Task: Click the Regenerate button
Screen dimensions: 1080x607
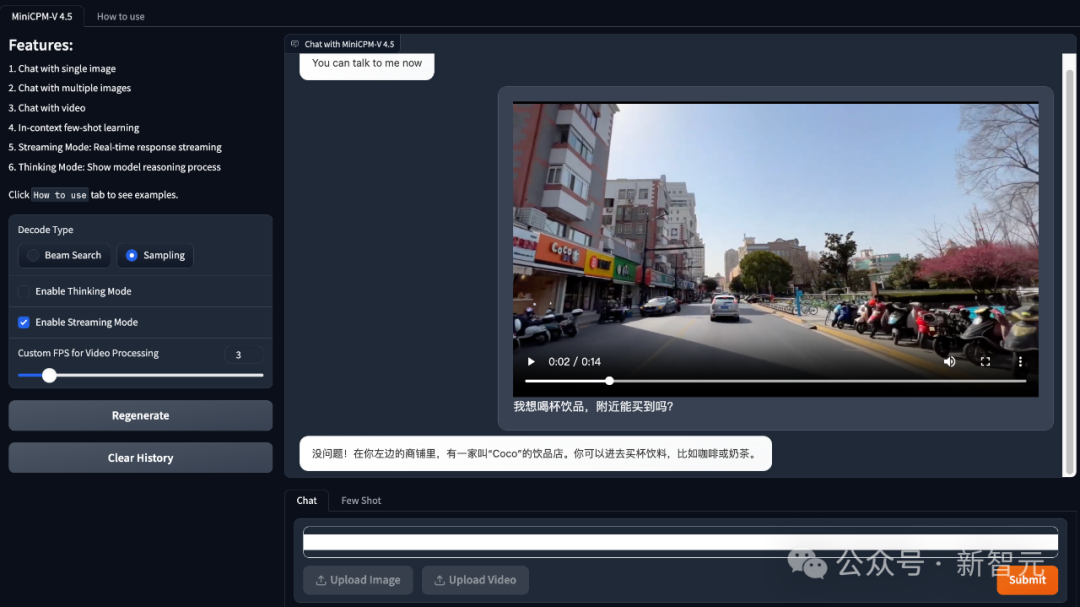Action: coord(141,415)
